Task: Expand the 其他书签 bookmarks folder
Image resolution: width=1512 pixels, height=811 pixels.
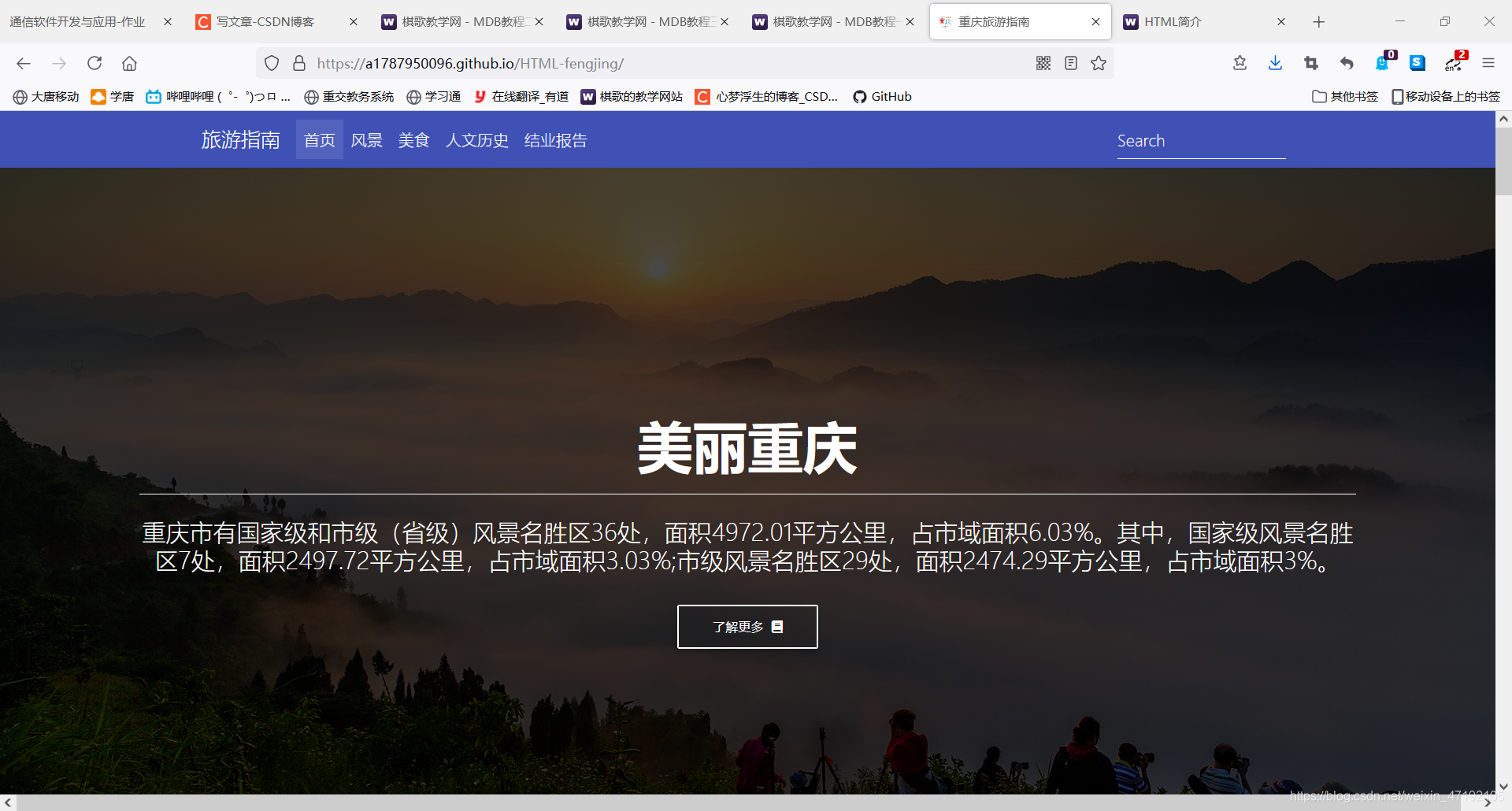Action: tap(1344, 96)
